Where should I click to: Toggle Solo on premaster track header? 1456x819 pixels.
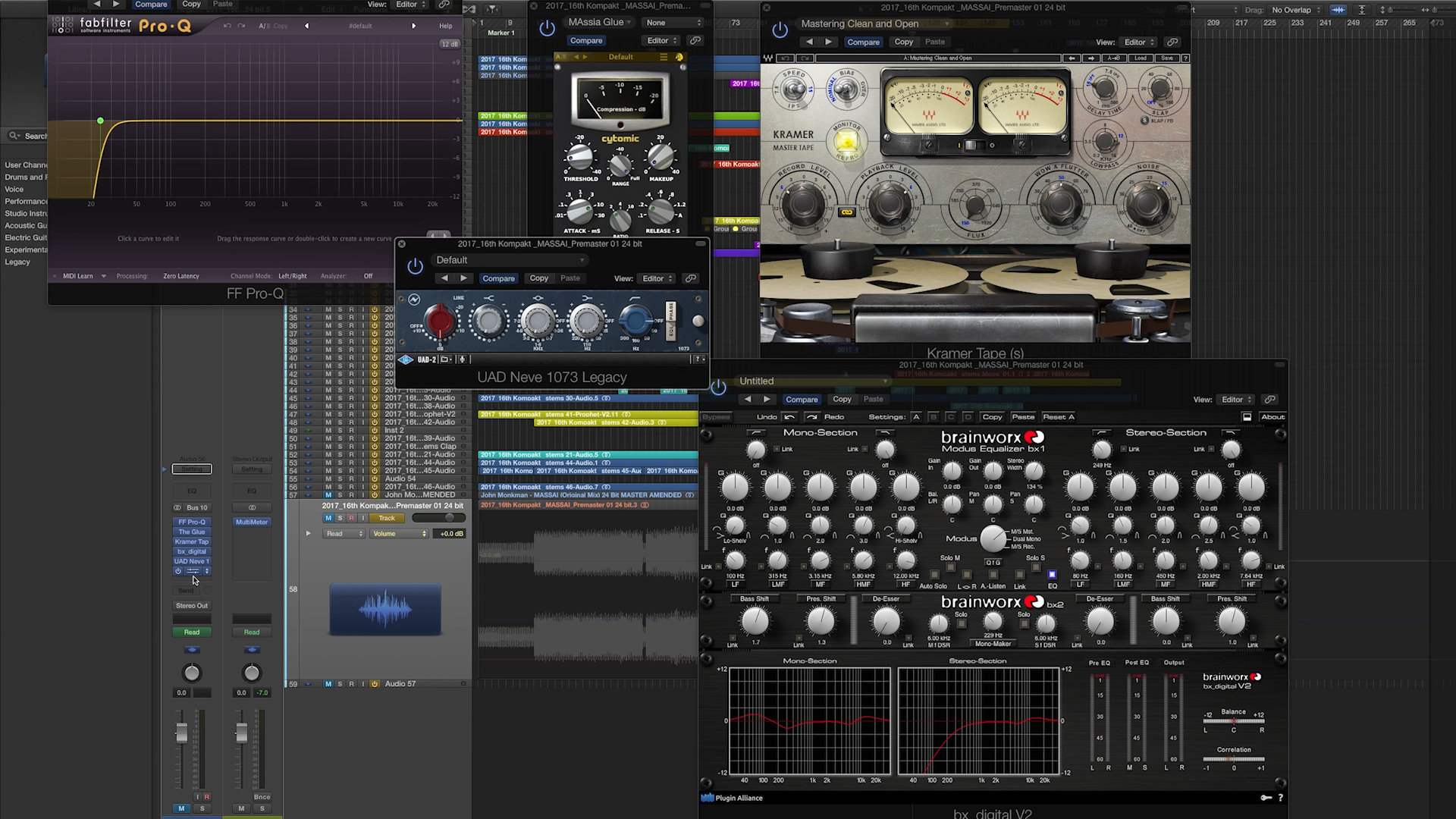340,518
